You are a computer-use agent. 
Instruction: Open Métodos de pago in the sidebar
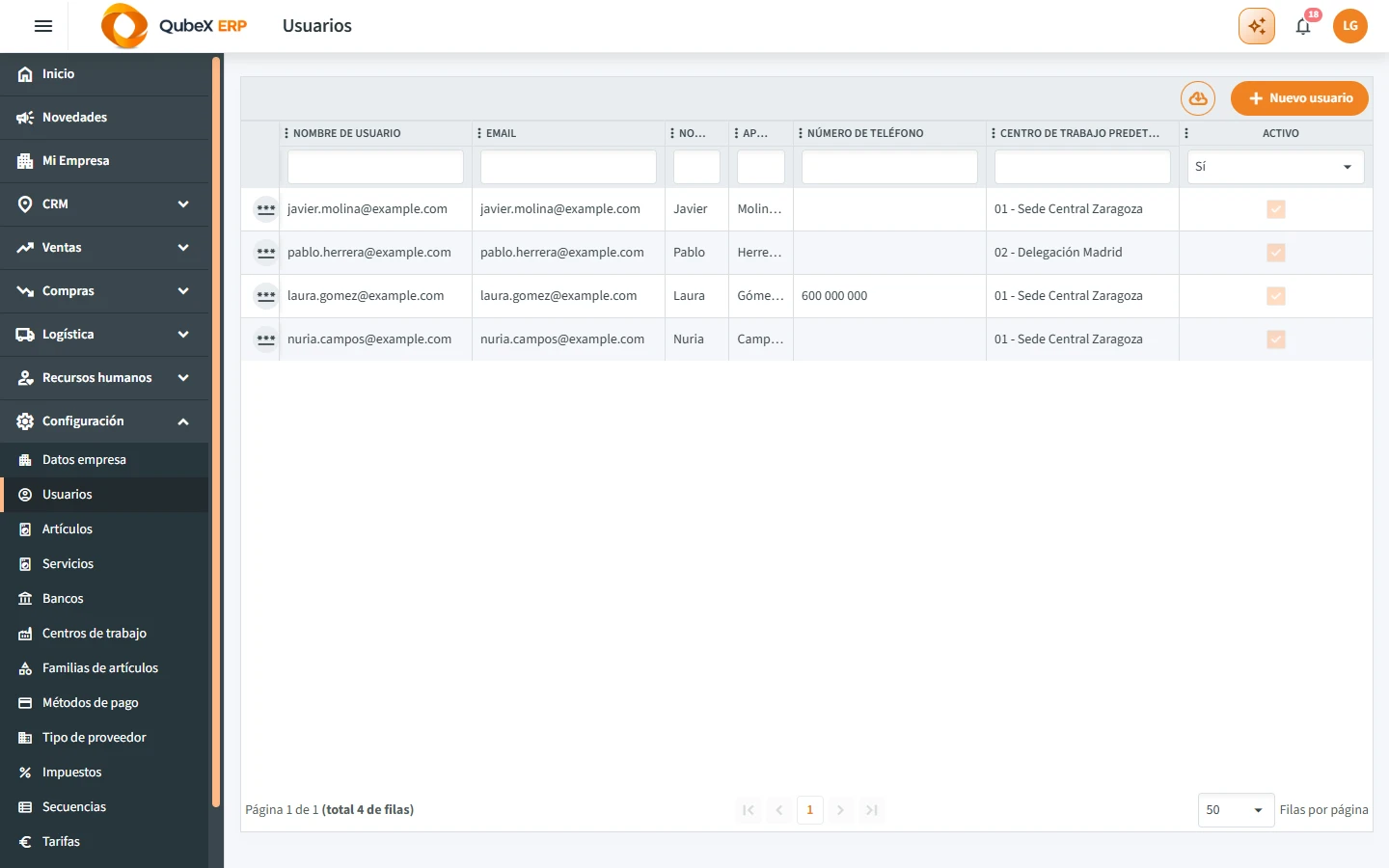tap(104, 703)
